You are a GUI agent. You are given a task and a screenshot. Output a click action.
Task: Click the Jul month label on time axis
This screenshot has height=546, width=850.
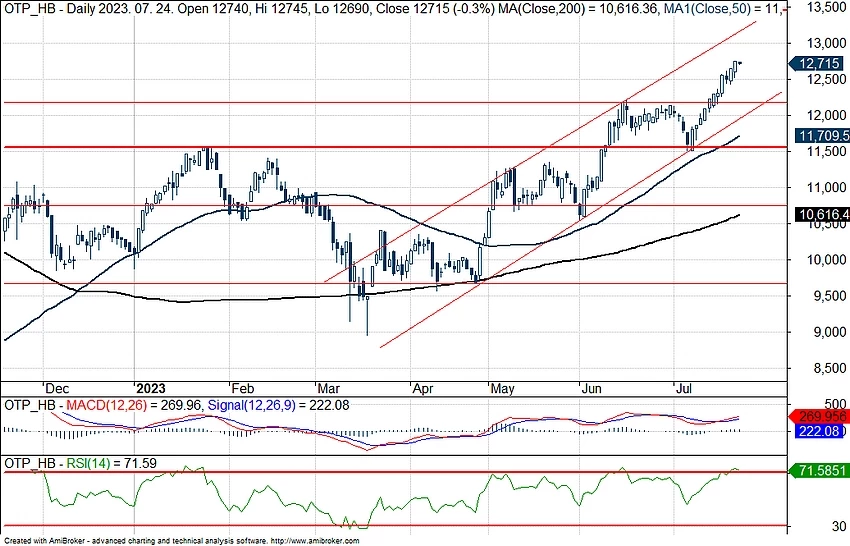684,389
